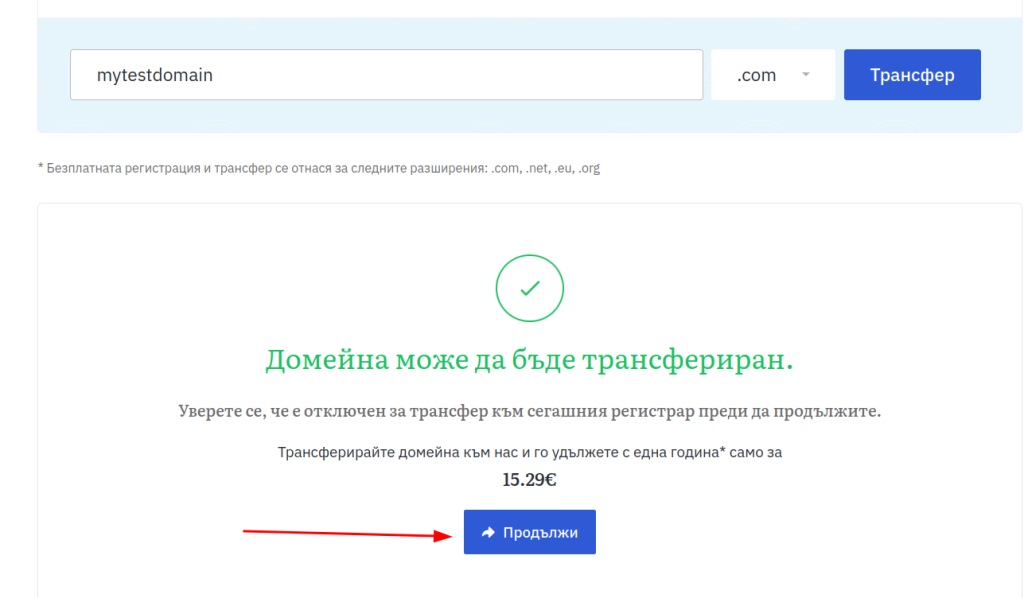The image size is (1024, 598).
Task: Click .net in the footnote extensions list
Action: pyautogui.click(x=535, y=168)
